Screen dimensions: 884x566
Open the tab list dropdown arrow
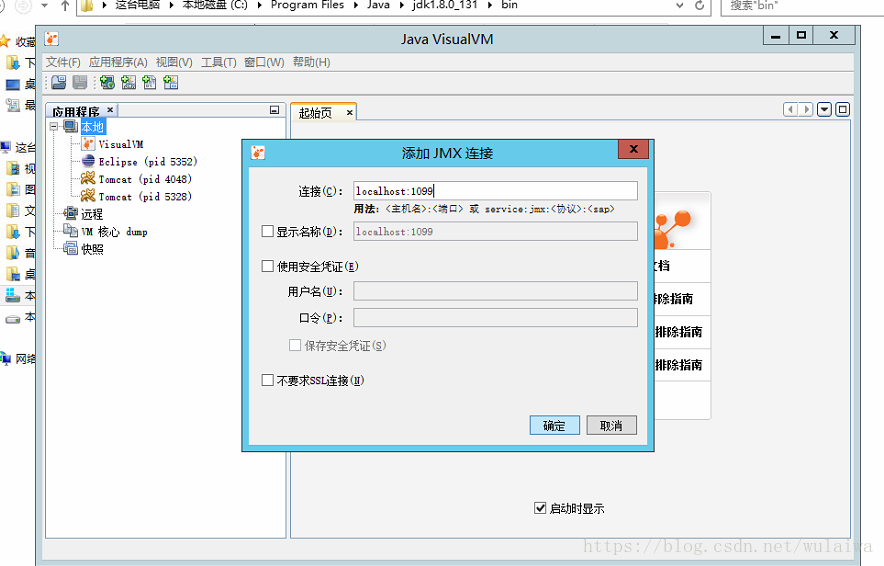[x=824, y=109]
